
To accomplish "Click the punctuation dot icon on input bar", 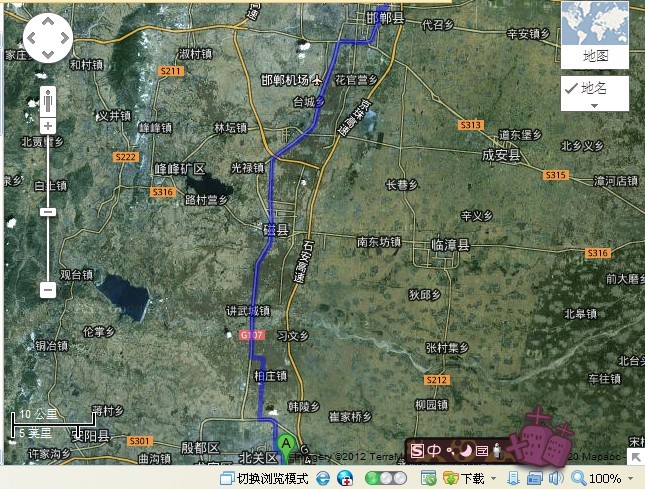I will [452, 451].
